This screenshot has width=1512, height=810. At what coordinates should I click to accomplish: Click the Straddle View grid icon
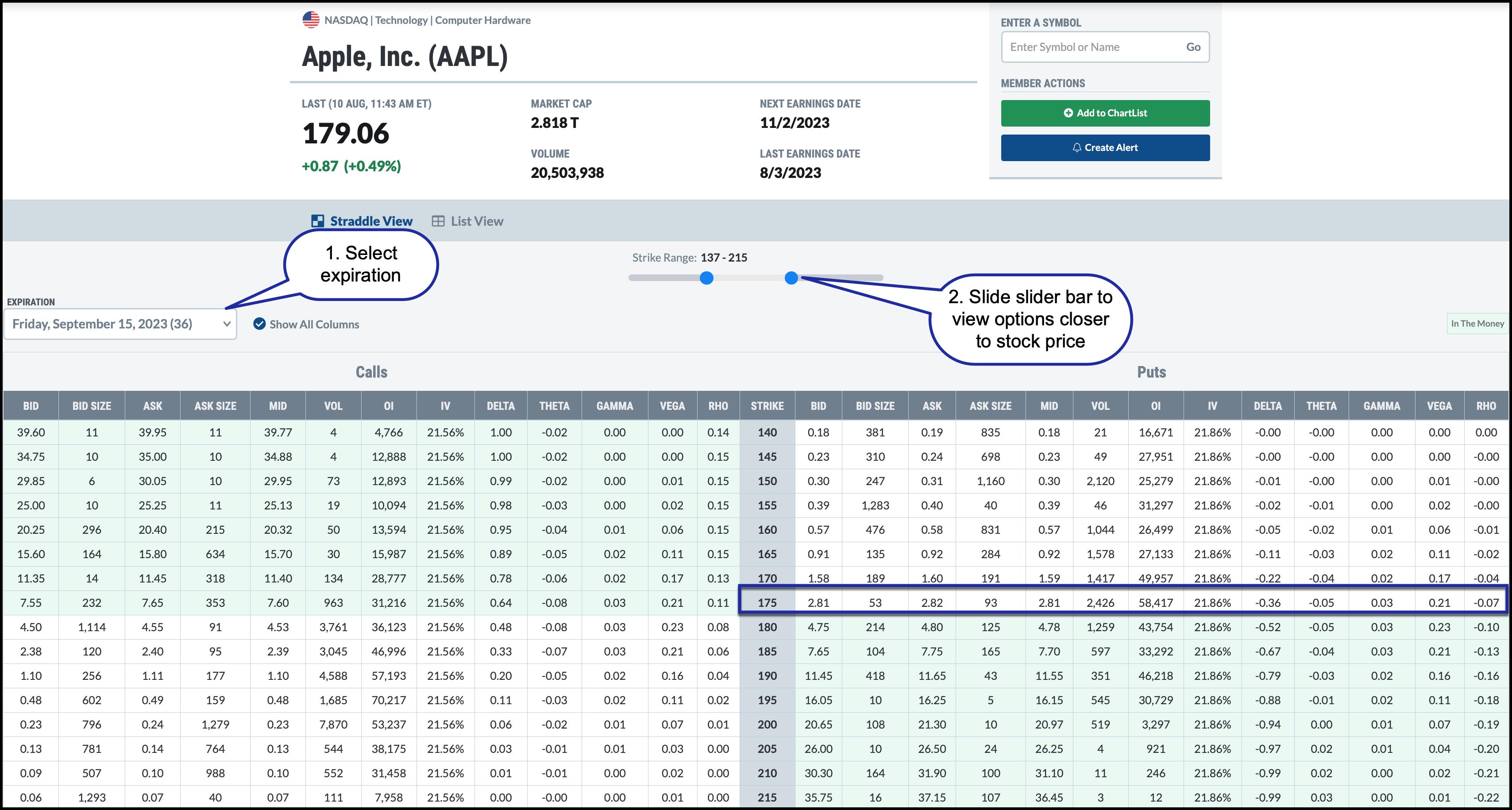tap(317, 221)
